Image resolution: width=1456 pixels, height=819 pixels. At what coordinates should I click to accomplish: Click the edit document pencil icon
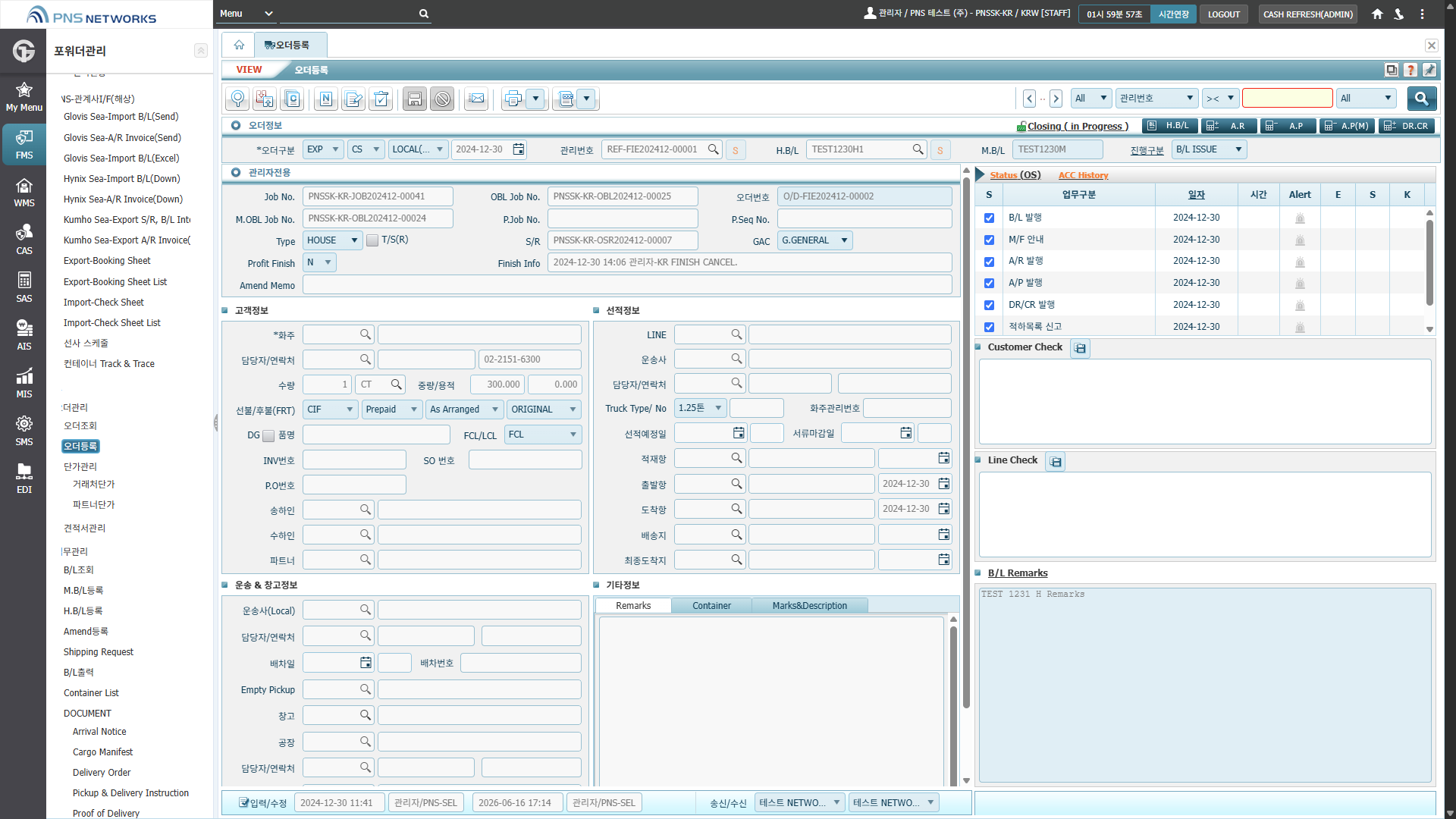pos(353,99)
